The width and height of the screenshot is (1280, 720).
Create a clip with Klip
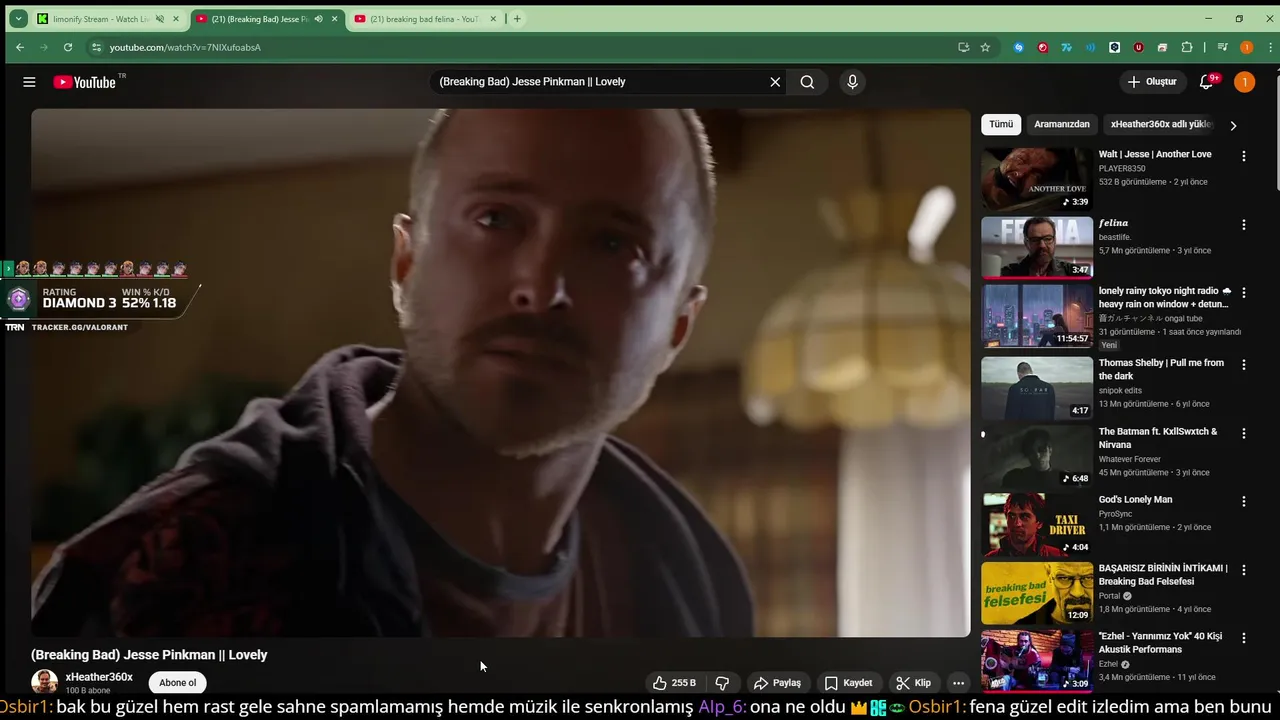click(913, 683)
